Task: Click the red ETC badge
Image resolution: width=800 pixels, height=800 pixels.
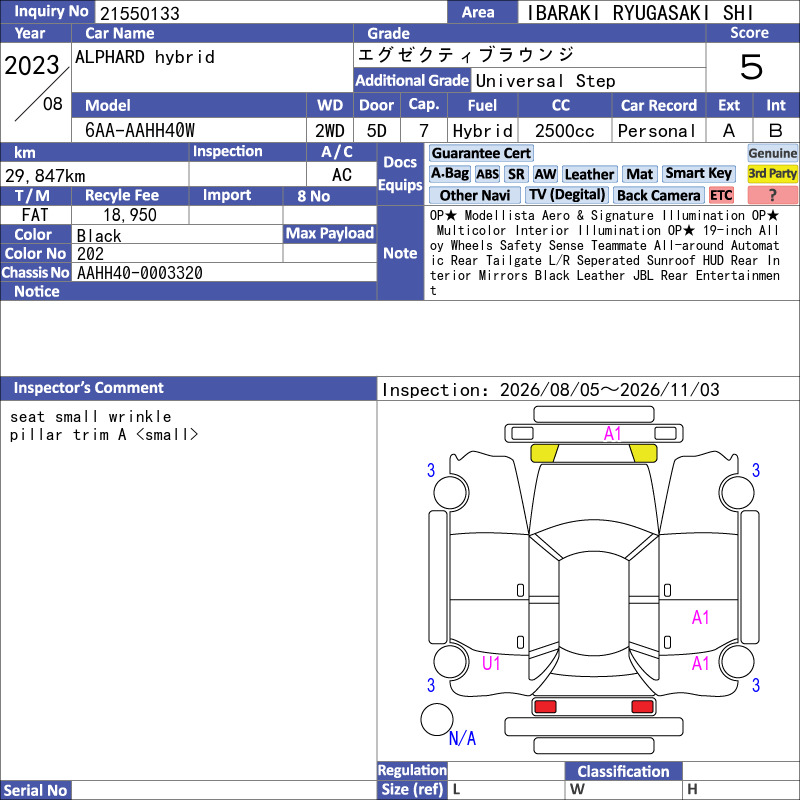Action: [721, 195]
